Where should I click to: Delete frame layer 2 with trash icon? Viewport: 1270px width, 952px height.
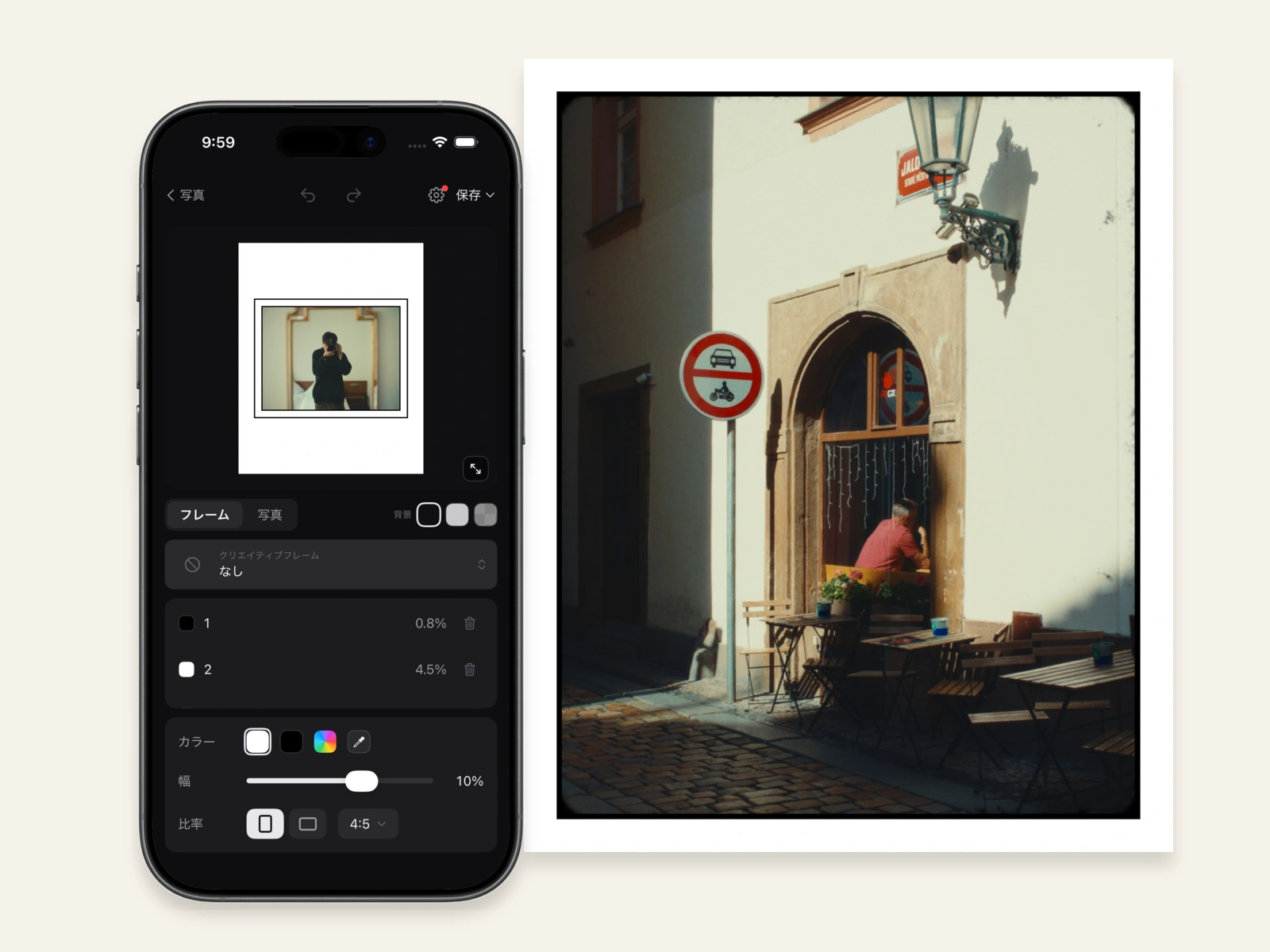470,670
